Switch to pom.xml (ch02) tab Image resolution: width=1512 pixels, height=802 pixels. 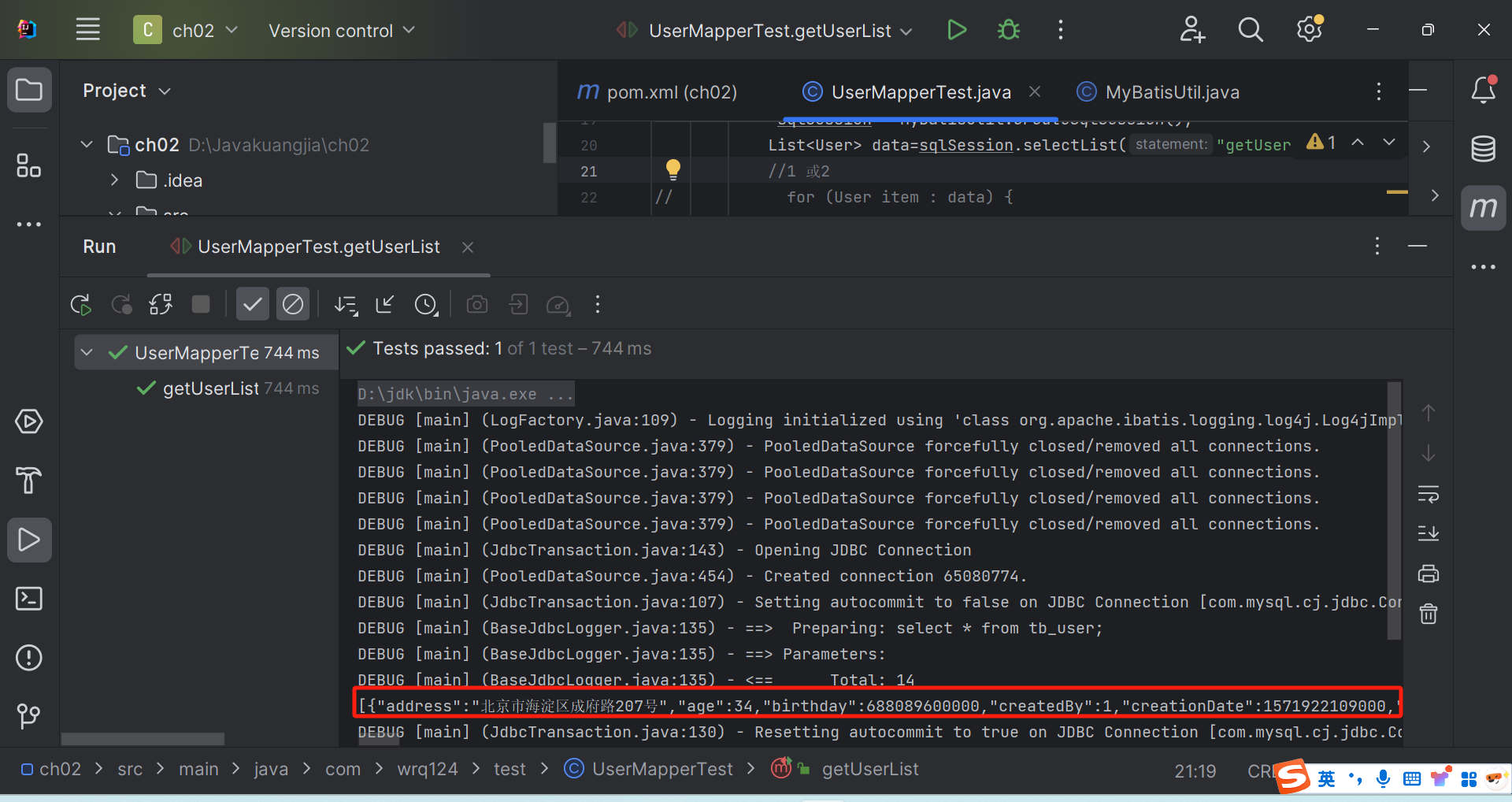click(658, 92)
